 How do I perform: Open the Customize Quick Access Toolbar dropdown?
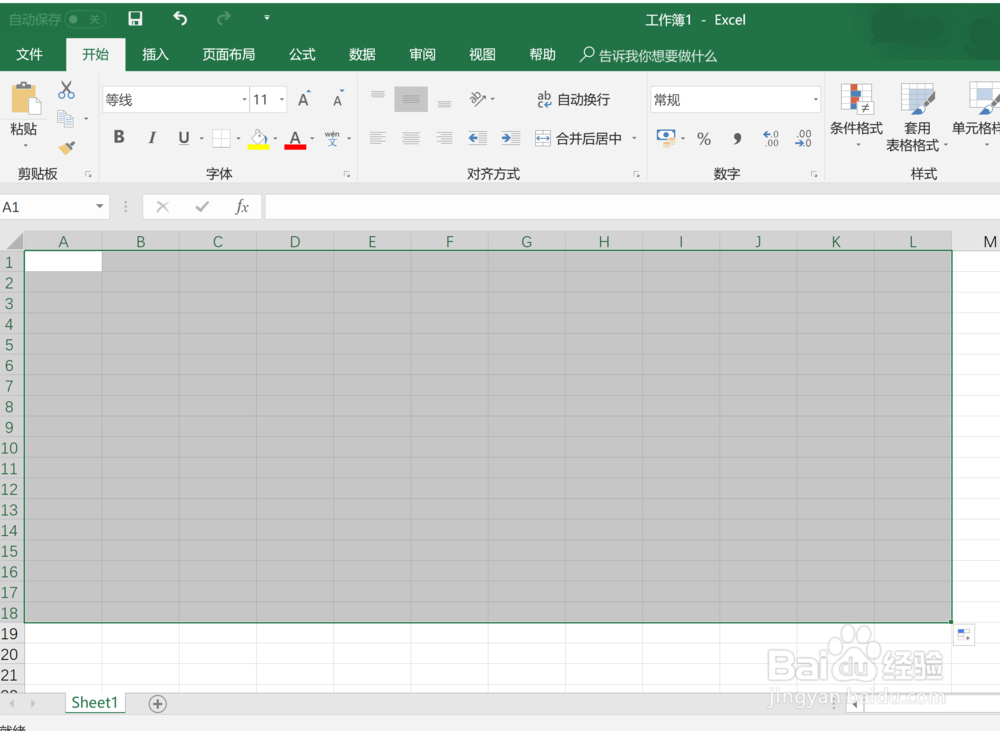pos(267,18)
